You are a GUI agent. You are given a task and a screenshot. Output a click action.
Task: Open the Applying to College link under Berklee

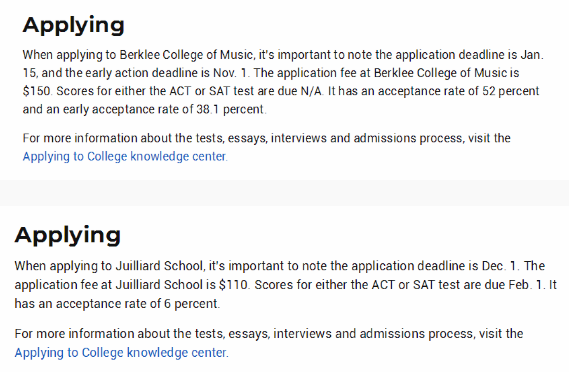tap(125, 156)
